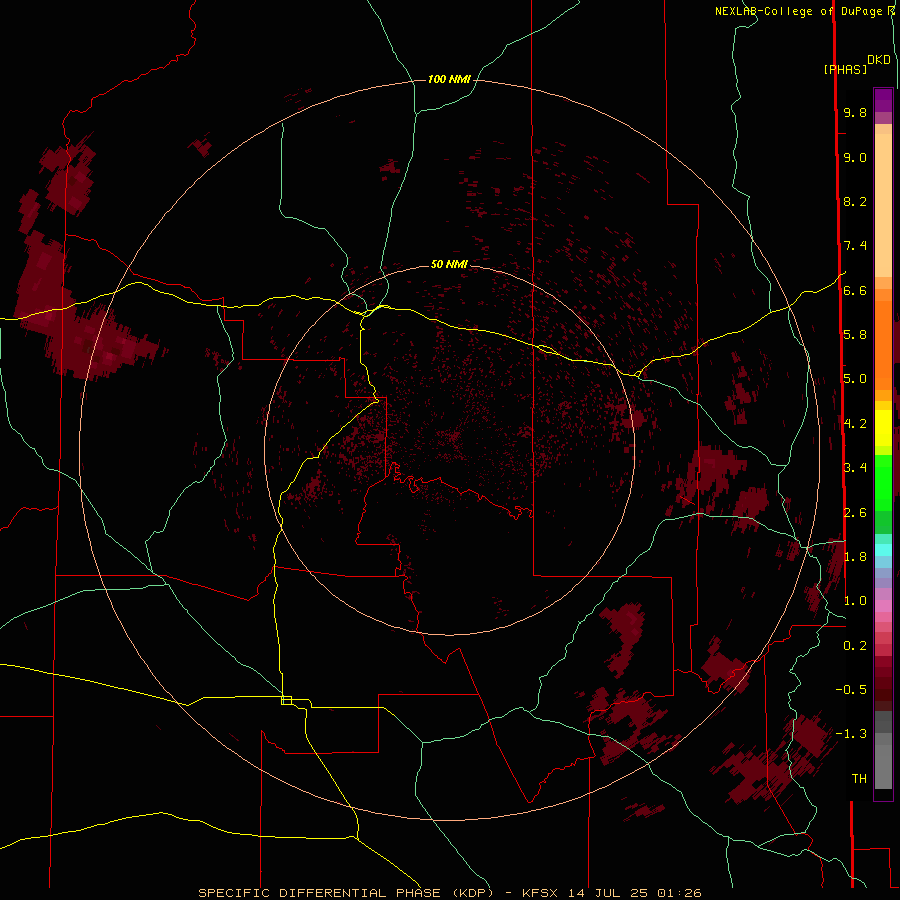Image resolution: width=900 pixels, height=900 pixels.
Task: Click the 7.4 legend value
Action: [x=855, y=246]
